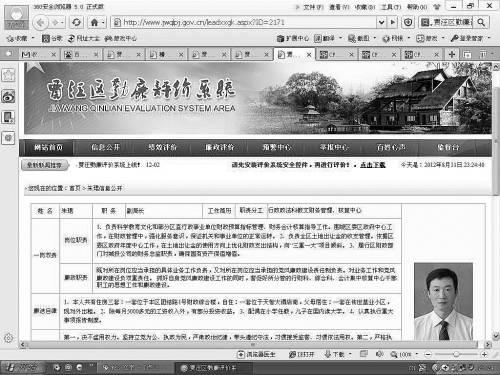This screenshot has width=500, height=375.
Task: Open the 文件(F) menu
Action: point(313,7)
